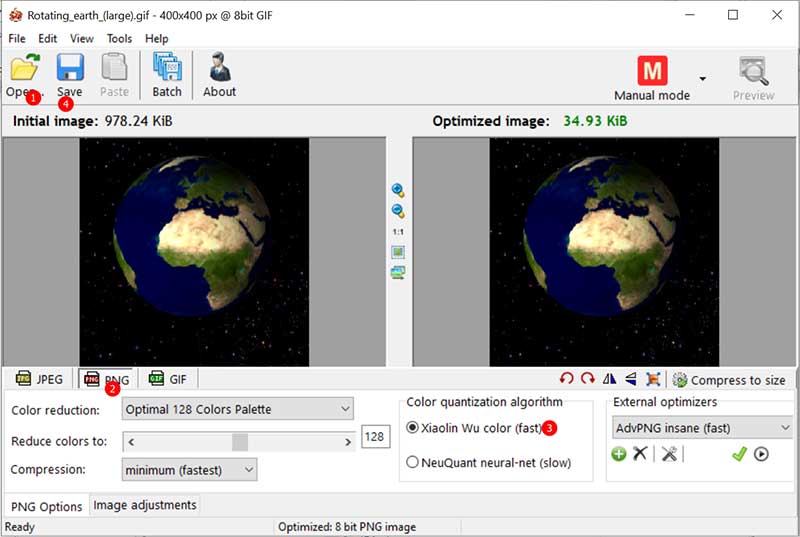Image resolution: width=800 pixels, height=537 pixels.
Task: Zoom in using the plus magnifier
Action: (x=398, y=190)
